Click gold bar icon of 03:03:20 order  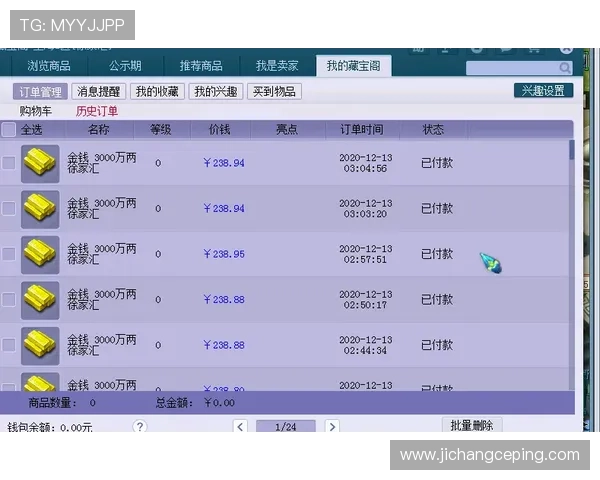[x=40, y=209]
